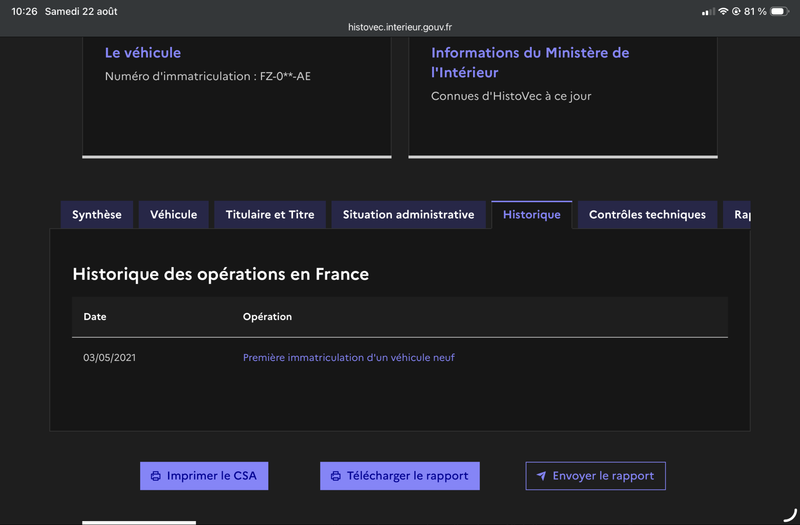Open Première immatriculation d'un véhicule neuf link
The width and height of the screenshot is (800, 525).
click(348, 358)
